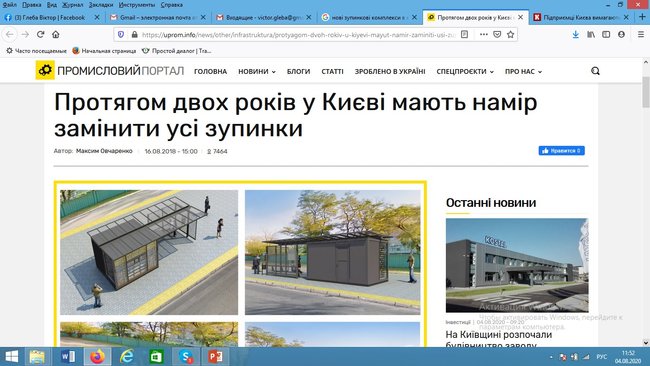Open the Firefox account icon
This screenshot has height=366, width=650.
(621, 34)
